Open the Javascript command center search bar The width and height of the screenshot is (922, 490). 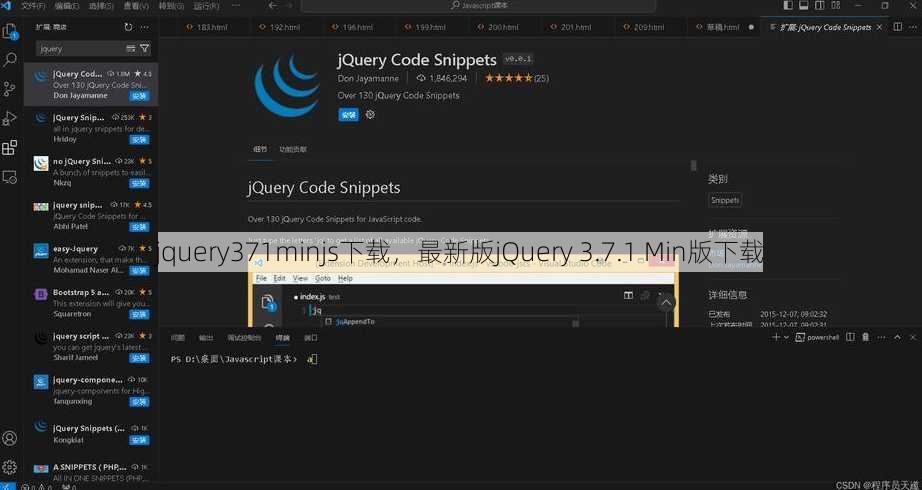478,6
